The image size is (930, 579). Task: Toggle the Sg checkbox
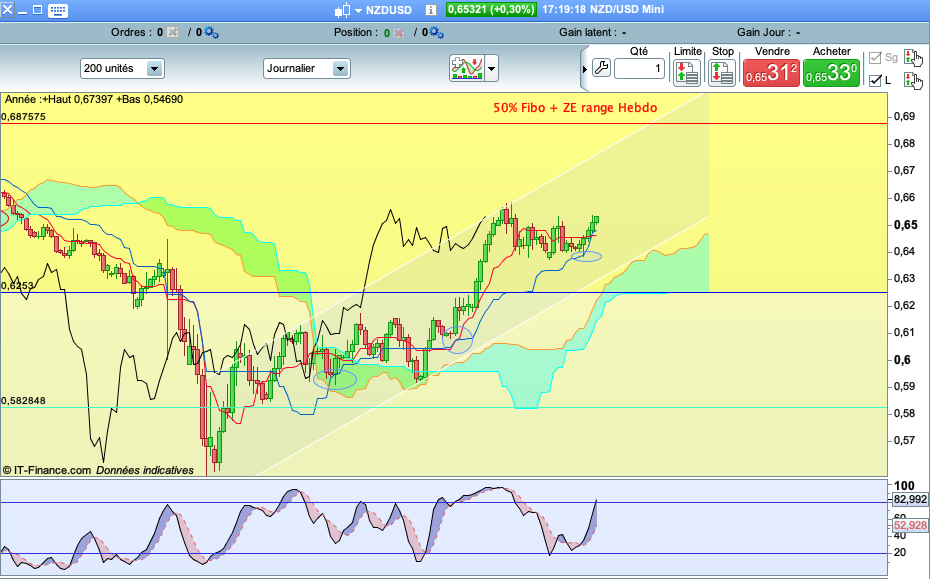[875, 58]
